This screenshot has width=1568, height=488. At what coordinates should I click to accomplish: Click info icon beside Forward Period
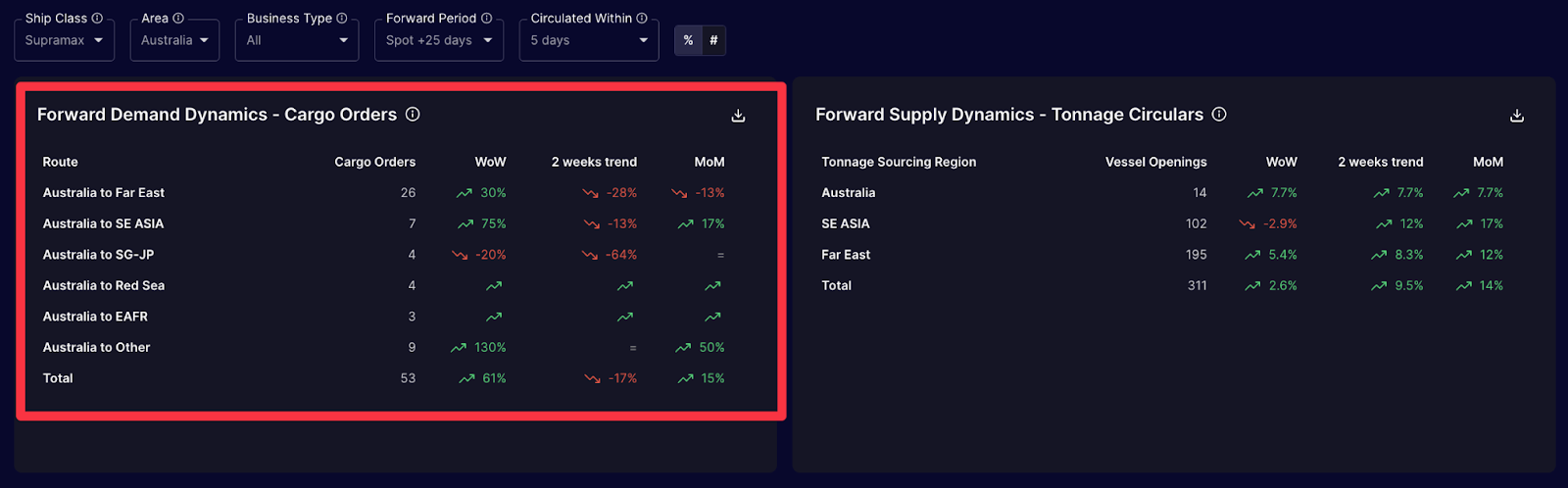pyautogui.click(x=487, y=18)
